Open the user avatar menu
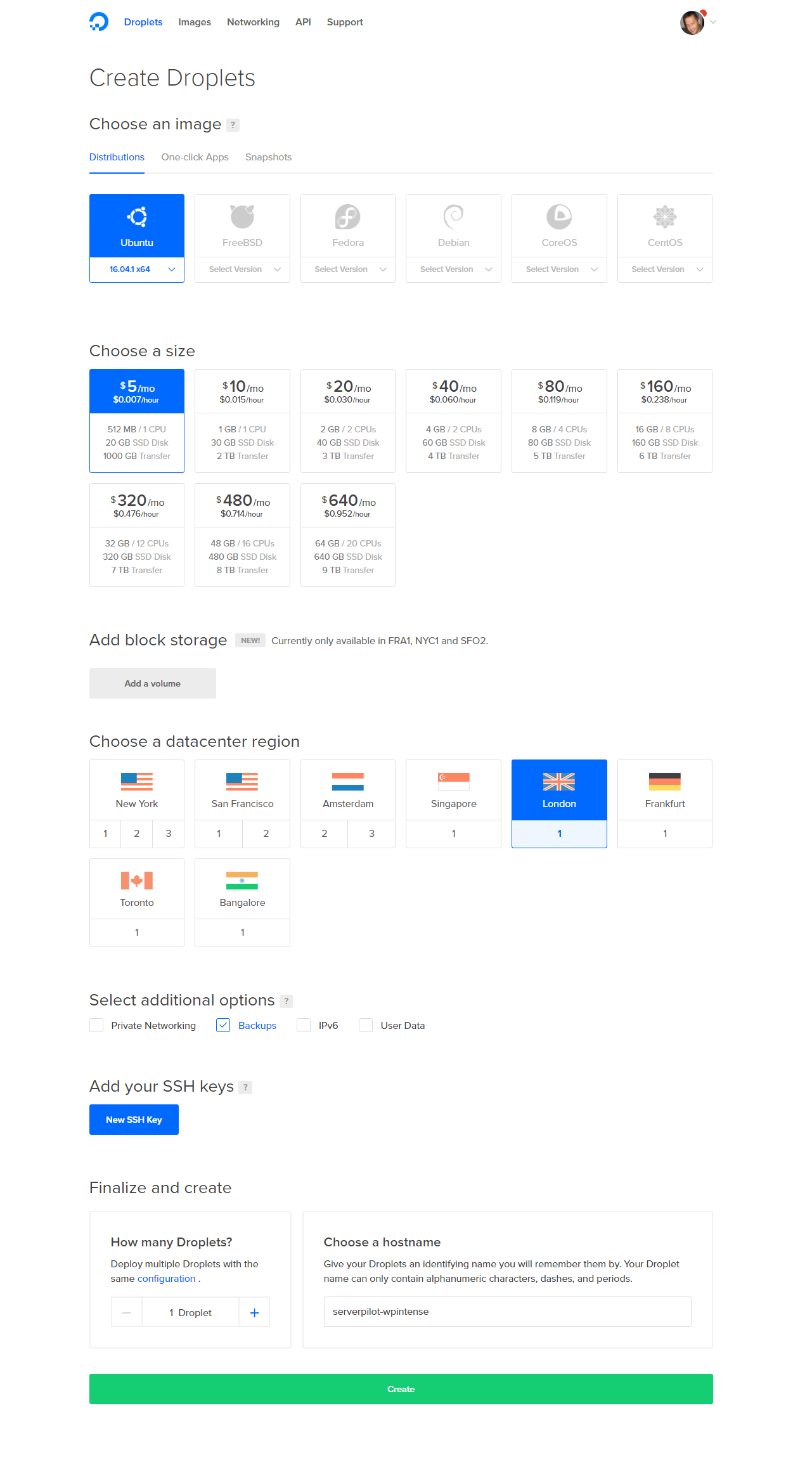Viewport: 812px width, 1467px height. [x=692, y=23]
